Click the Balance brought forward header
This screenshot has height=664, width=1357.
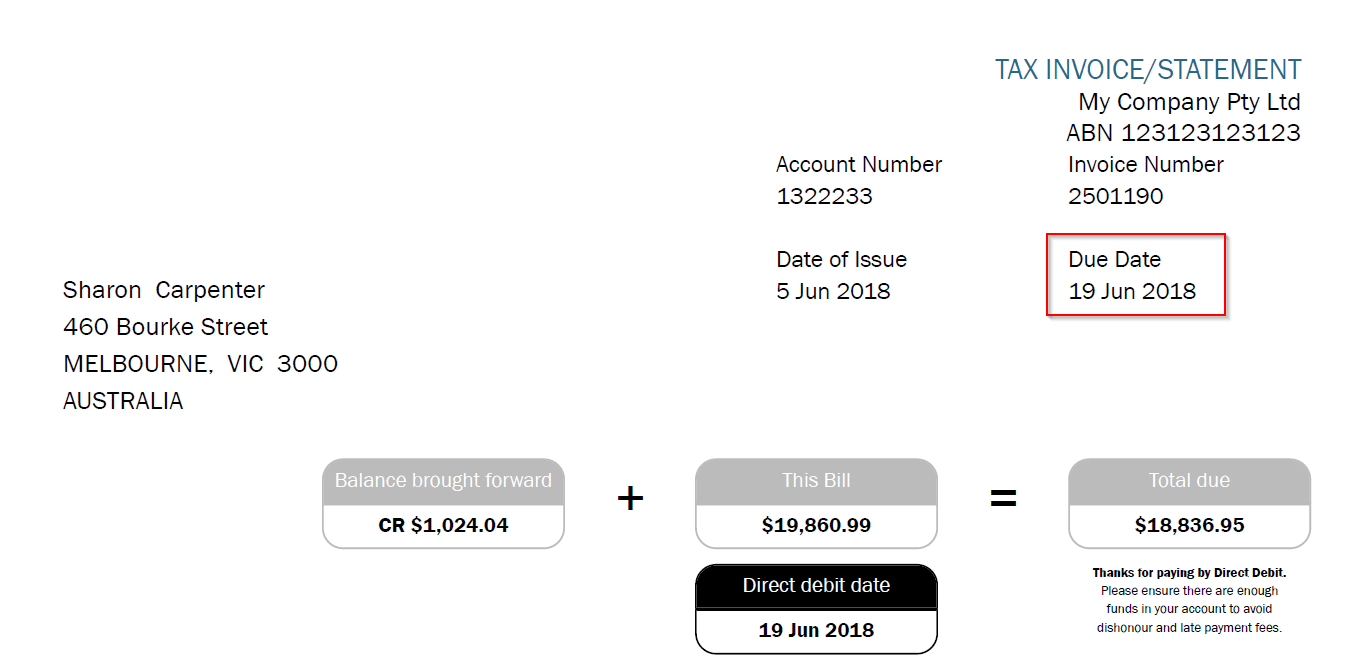443,481
